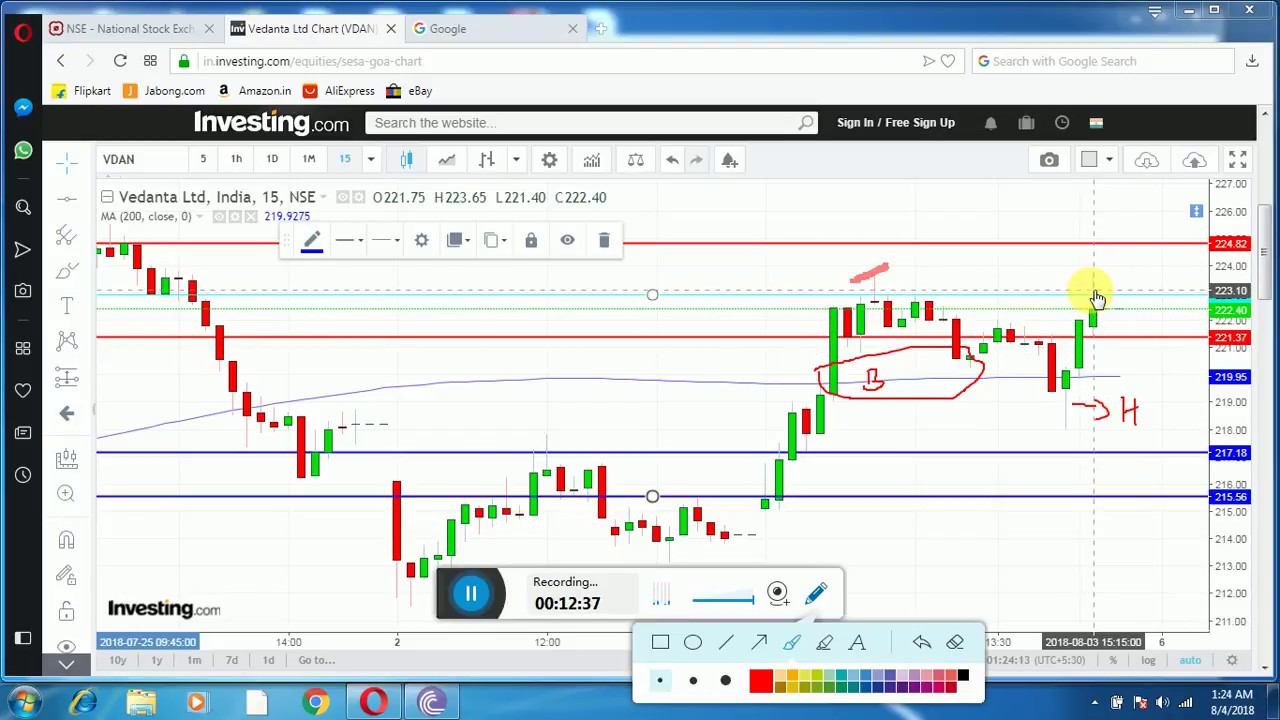Select the brush drawing tool in chart sidebar
Image resolution: width=1280 pixels, height=720 pixels.
[67, 271]
